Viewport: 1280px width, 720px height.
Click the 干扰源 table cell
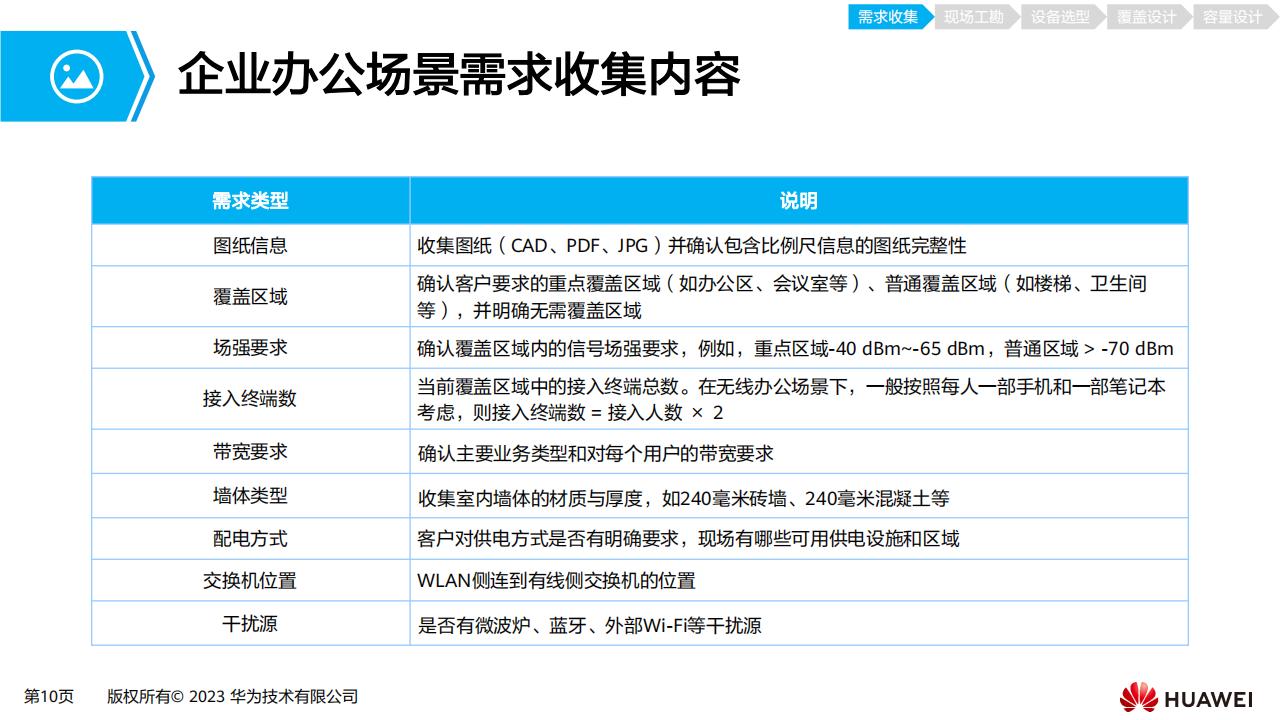(x=250, y=624)
